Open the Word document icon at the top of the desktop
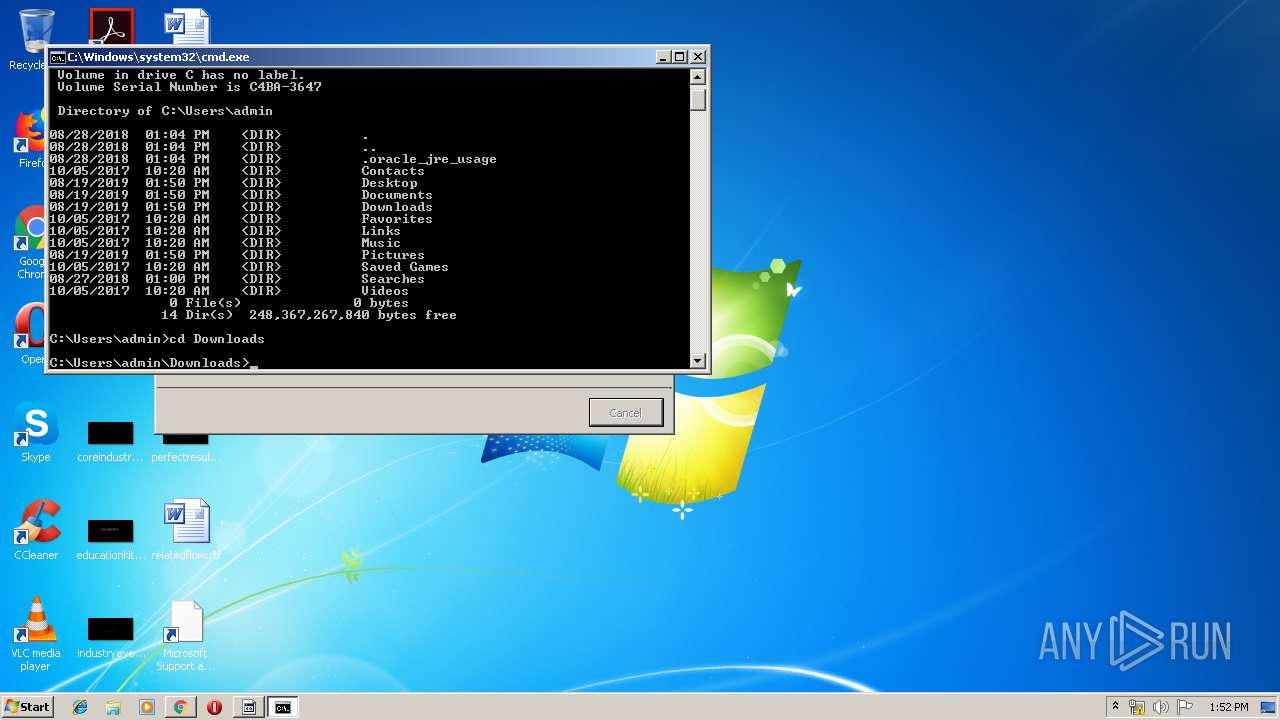Screen dimensions: 1280x720 (187, 28)
